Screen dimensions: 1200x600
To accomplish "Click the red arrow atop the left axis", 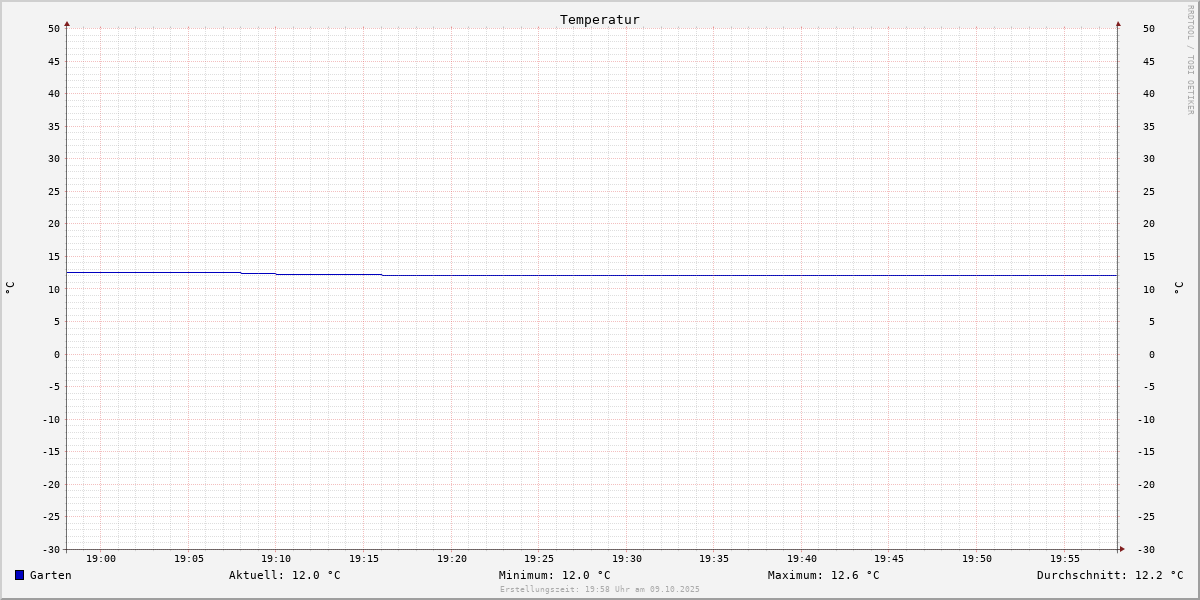I will 67,23.
